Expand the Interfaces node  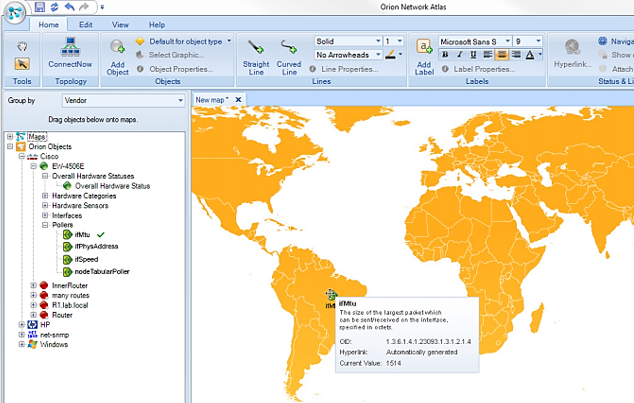point(45,215)
